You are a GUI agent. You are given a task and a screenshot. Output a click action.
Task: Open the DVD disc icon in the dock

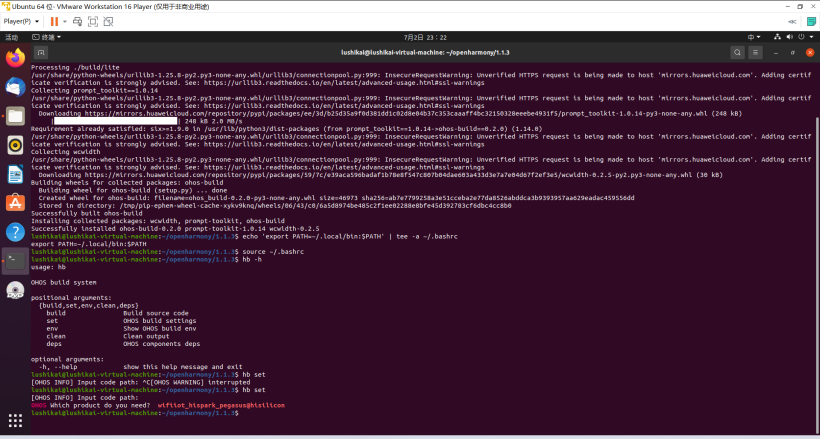click(15, 290)
